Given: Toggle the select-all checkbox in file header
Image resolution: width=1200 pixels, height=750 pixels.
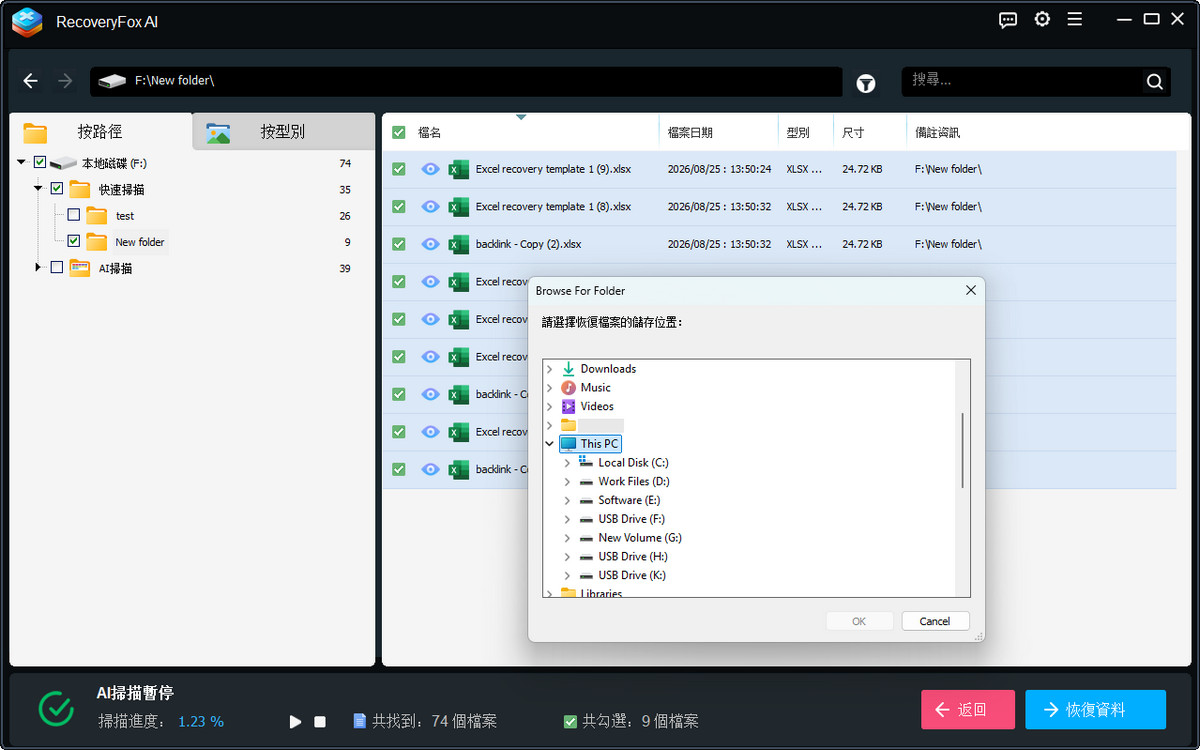Looking at the screenshot, I should click(x=399, y=132).
